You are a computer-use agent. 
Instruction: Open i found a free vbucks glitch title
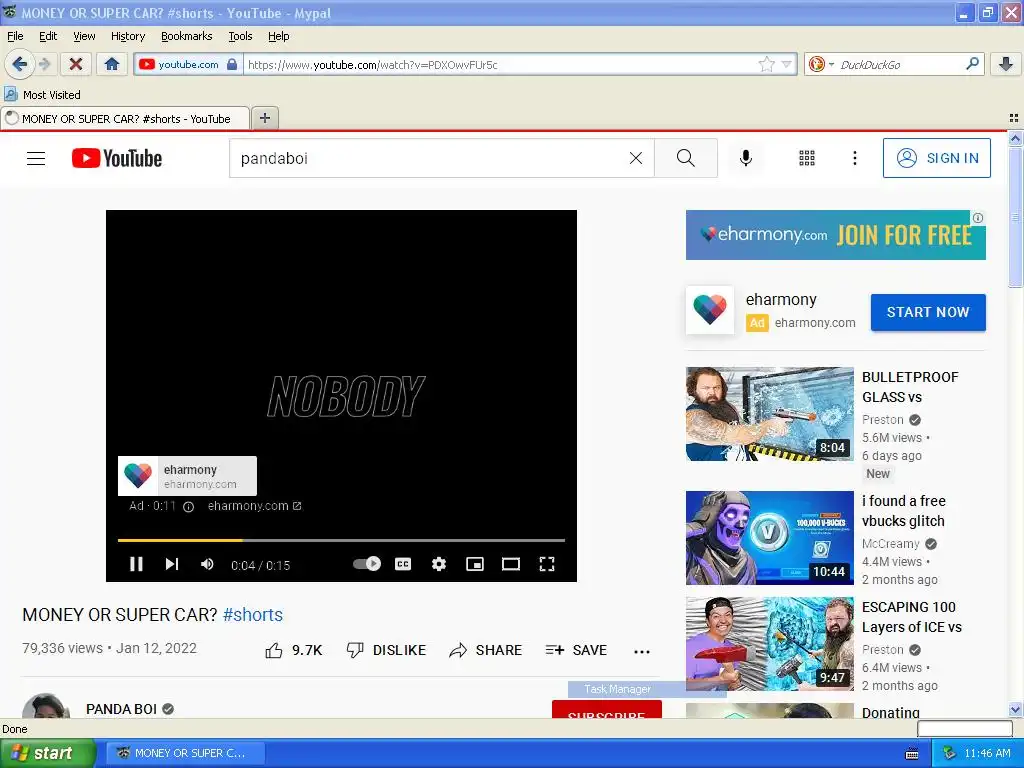click(x=903, y=511)
